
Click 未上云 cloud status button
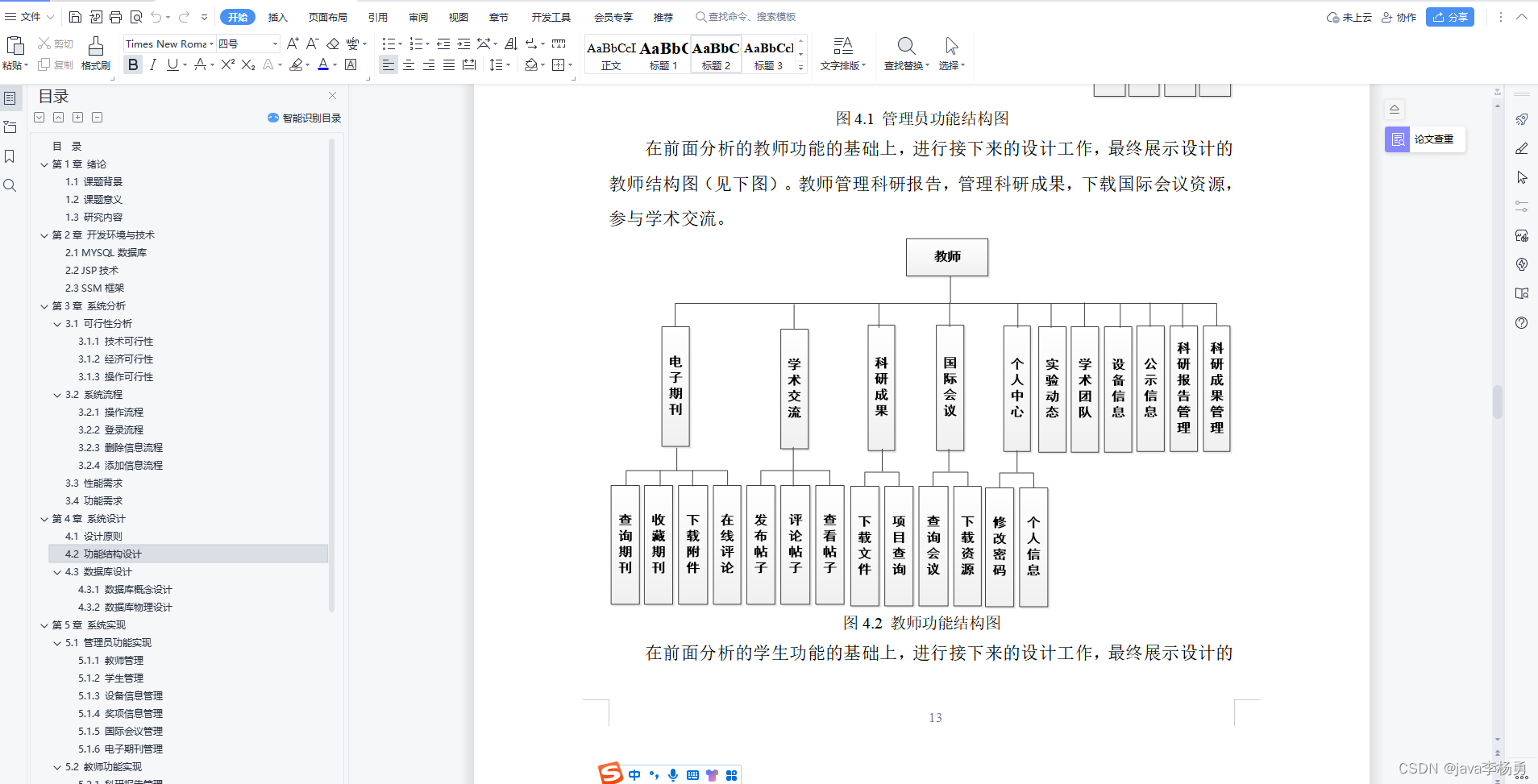tap(1349, 17)
